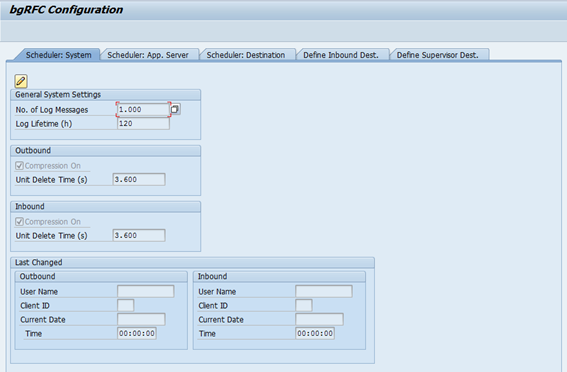This screenshot has height=372, width=567.
Task: Select Define Supervisor Dest. tab
Action: point(437,55)
